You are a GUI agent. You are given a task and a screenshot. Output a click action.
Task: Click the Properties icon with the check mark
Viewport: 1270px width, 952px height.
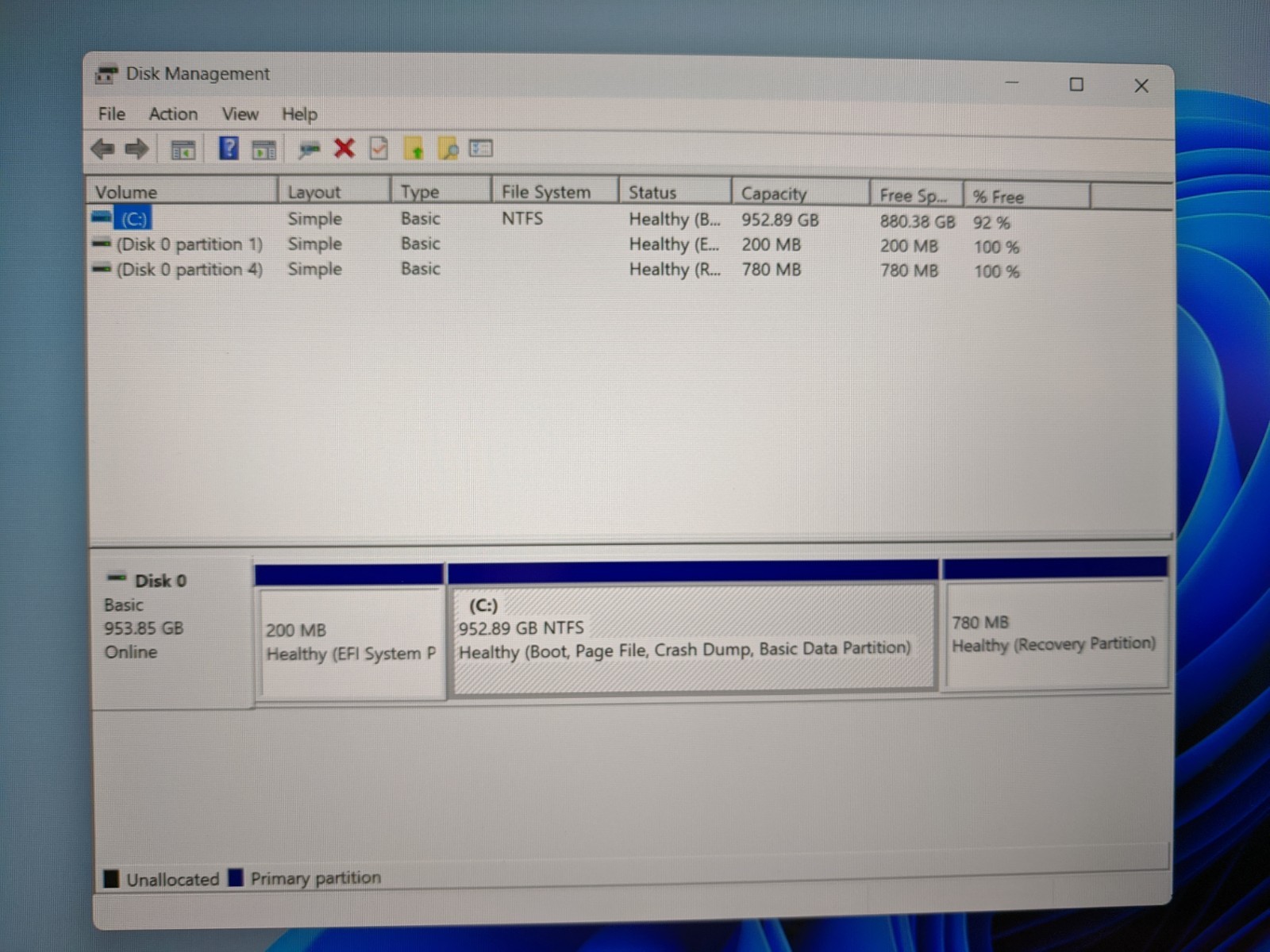[x=379, y=148]
